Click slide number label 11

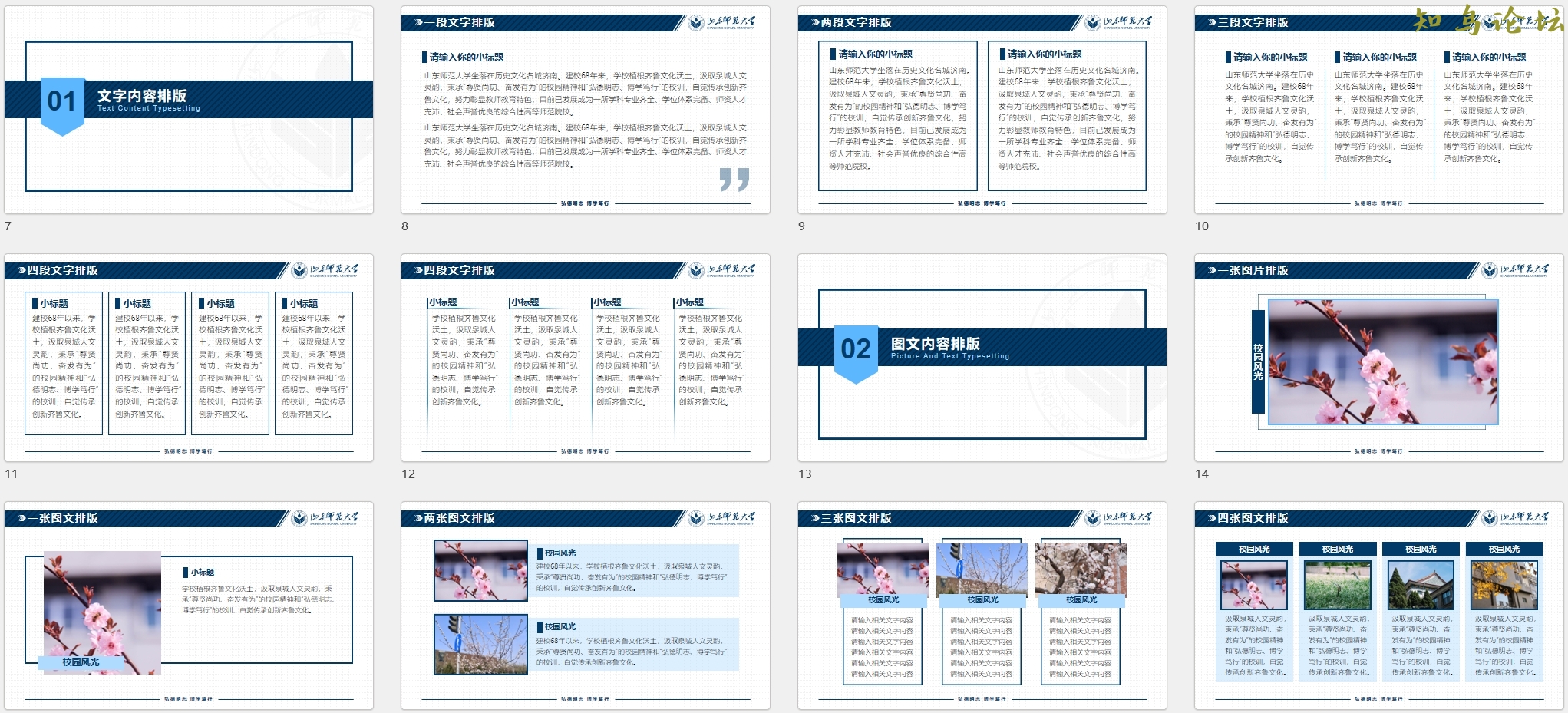coord(11,474)
